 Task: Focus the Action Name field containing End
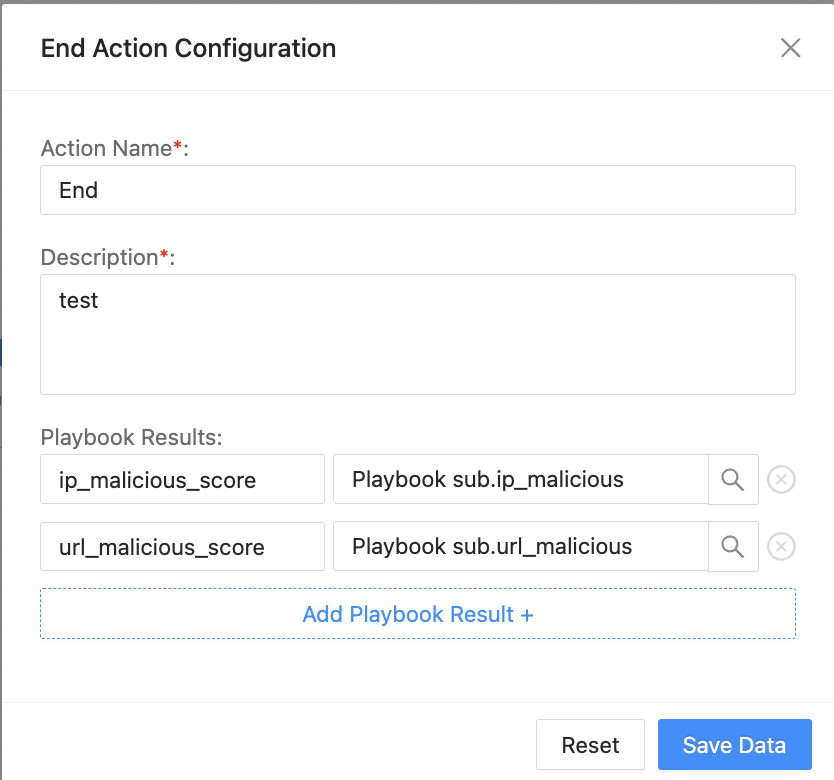[x=418, y=190]
